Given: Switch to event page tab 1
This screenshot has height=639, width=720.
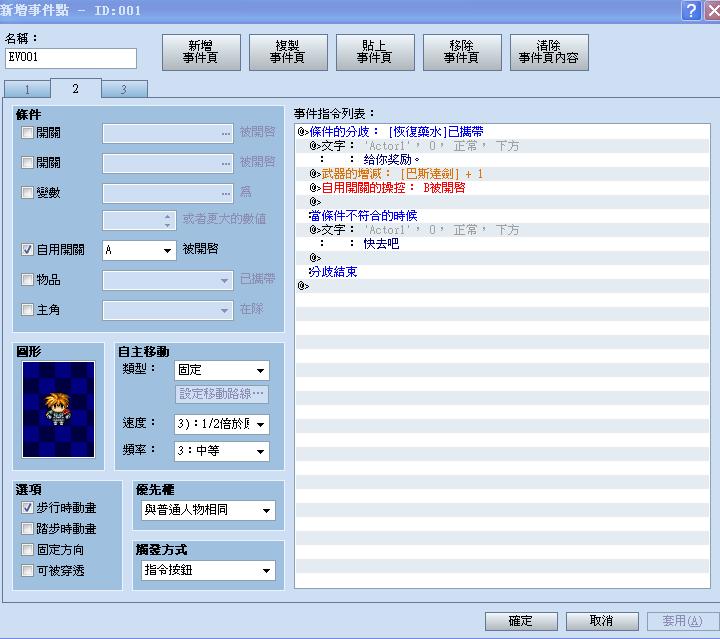Looking at the screenshot, I should point(27,89).
